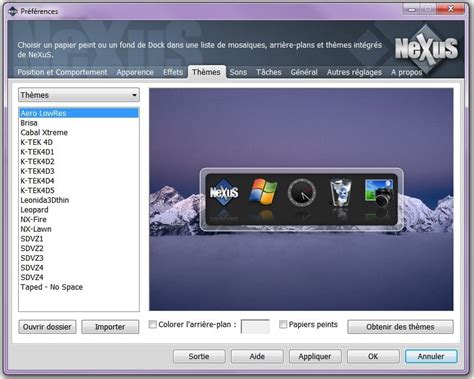Select the Taped - No Space theme

point(79,287)
